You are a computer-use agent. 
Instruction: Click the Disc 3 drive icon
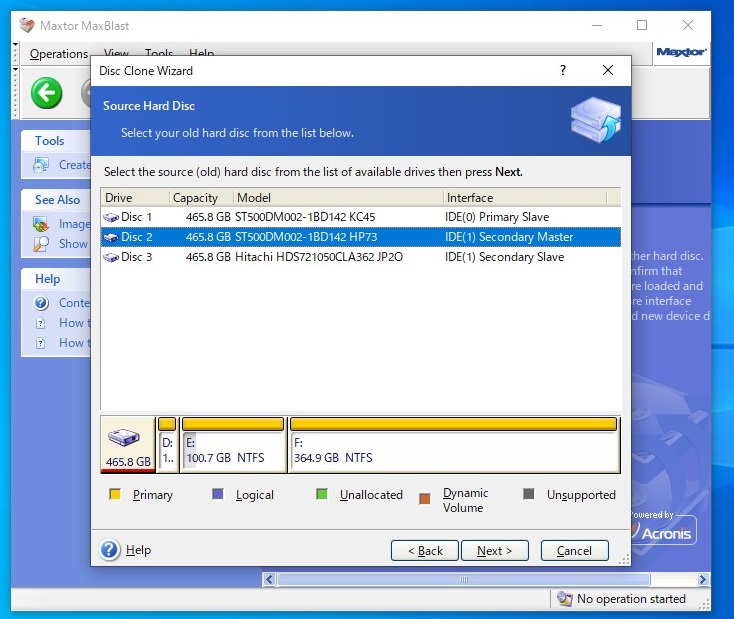(111, 258)
